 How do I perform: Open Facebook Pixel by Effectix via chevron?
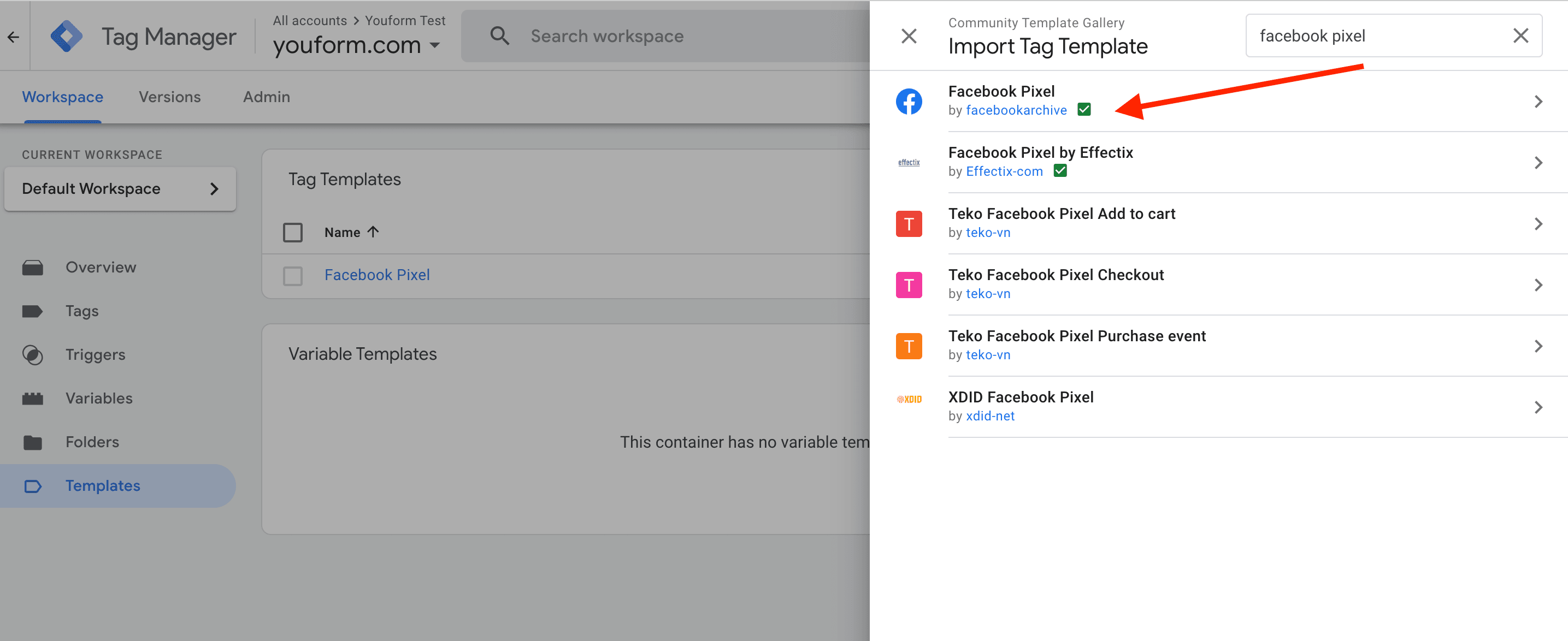[1538, 162]
